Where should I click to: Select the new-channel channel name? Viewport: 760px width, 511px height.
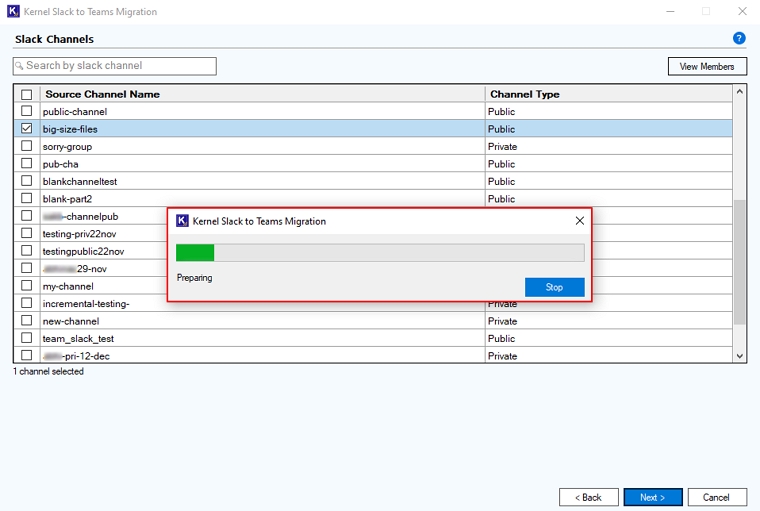(x=71, y=321)
